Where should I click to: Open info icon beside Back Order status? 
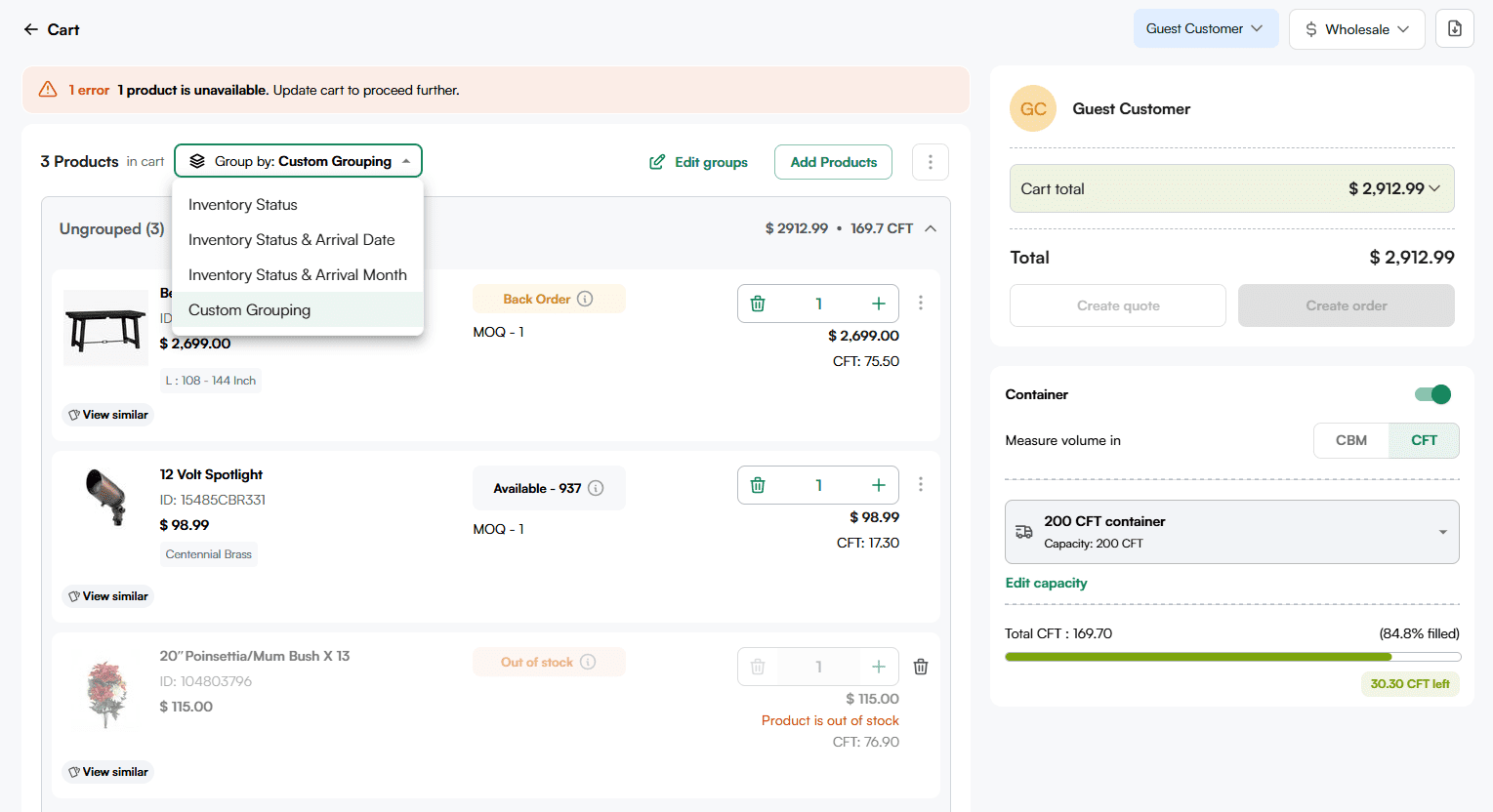585,299
